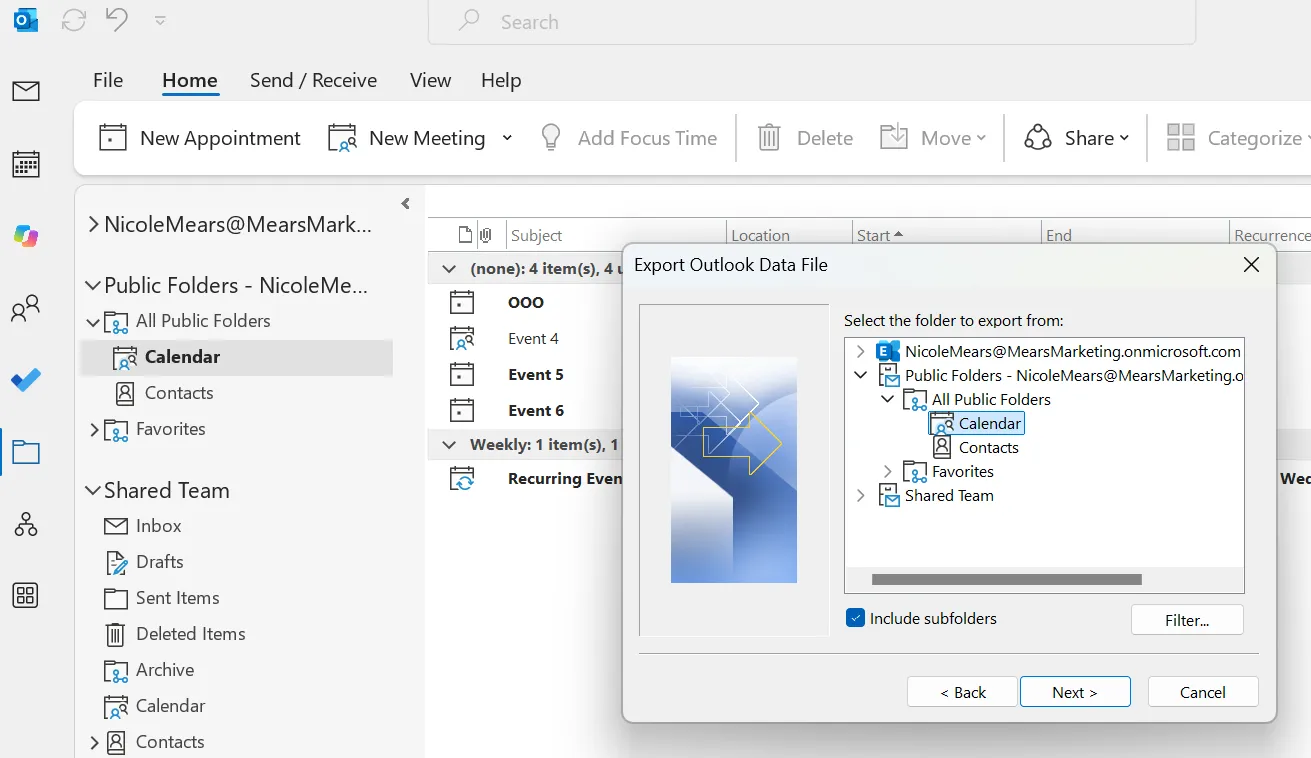
Task: Collapse the (none) items group
Action: click(x=450, y=269)
